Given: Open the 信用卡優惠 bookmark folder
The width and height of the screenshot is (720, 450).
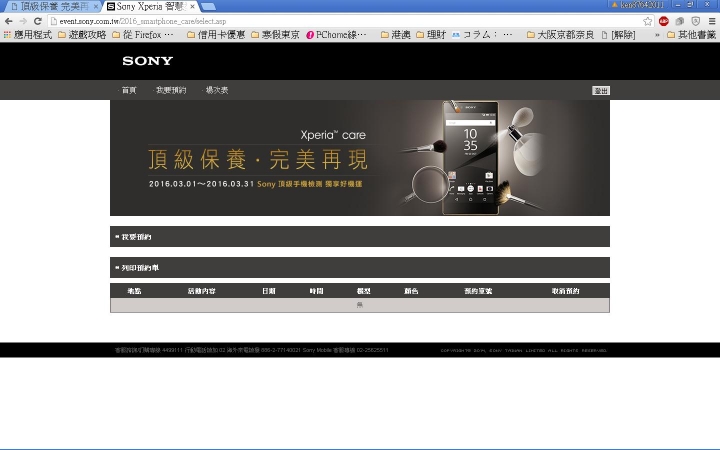Looking at the screenshot, I should click(x=216, y=35).
